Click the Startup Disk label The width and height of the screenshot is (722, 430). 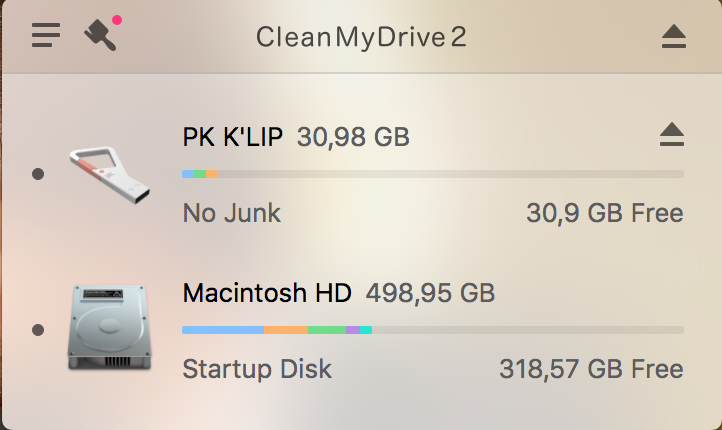(x=257, y=369)
